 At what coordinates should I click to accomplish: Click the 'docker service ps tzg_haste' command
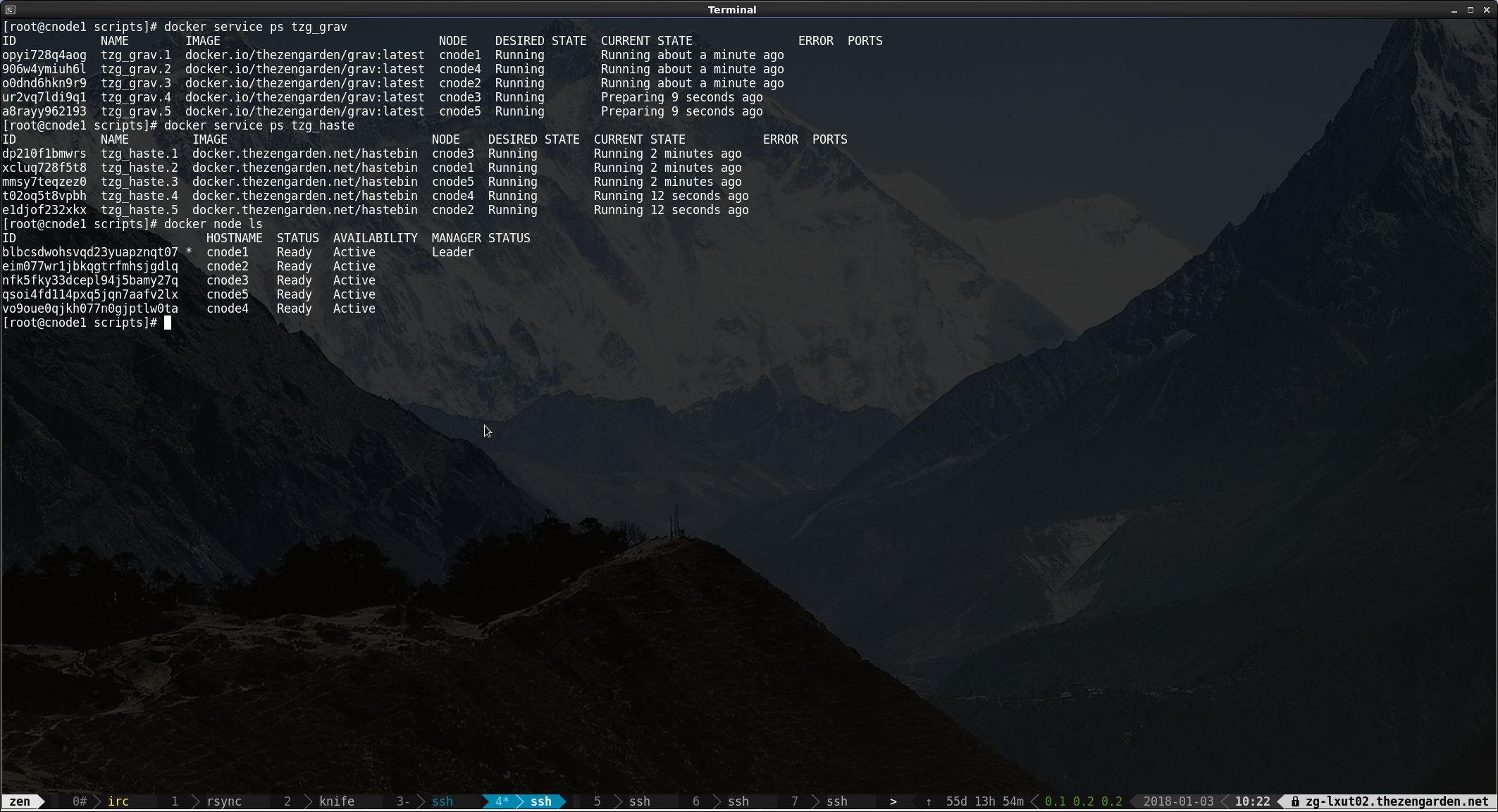(259, 125)
